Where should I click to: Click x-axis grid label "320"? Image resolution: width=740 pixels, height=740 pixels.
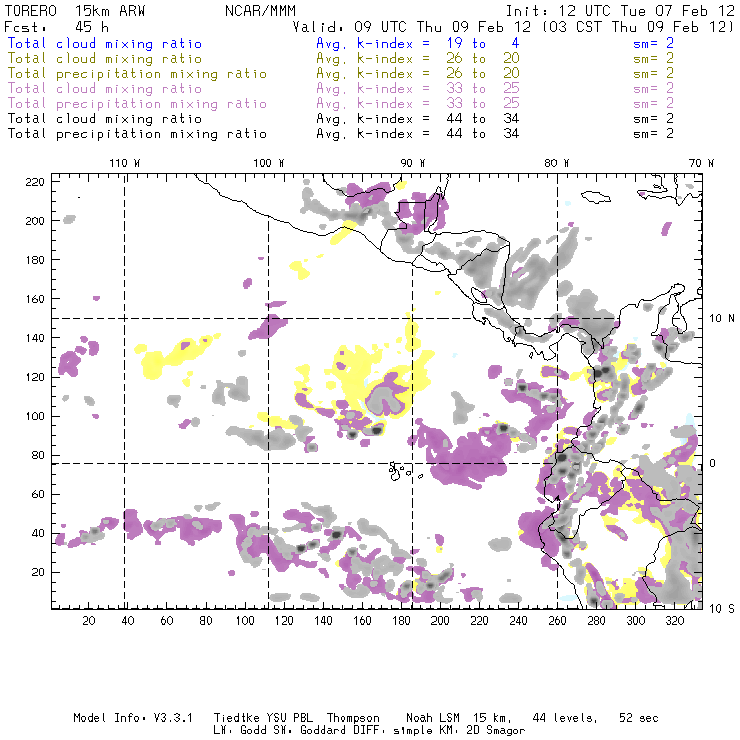click(674, 621)
